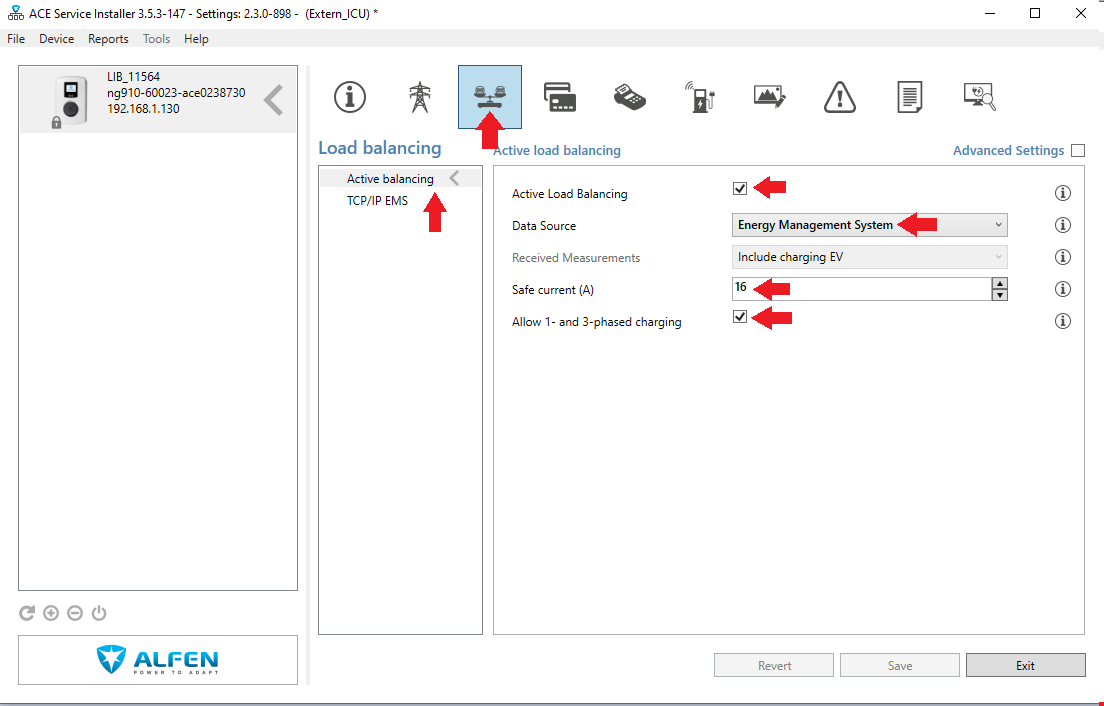Image resolution: width=1104 pixels, height=706 pixels.
Task: Open the monitor diagnostics magnifier tab
Action: click(979, 97)
